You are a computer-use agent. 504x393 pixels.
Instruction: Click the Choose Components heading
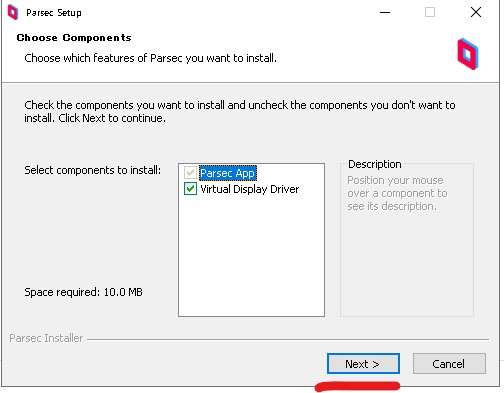point(74,38)
